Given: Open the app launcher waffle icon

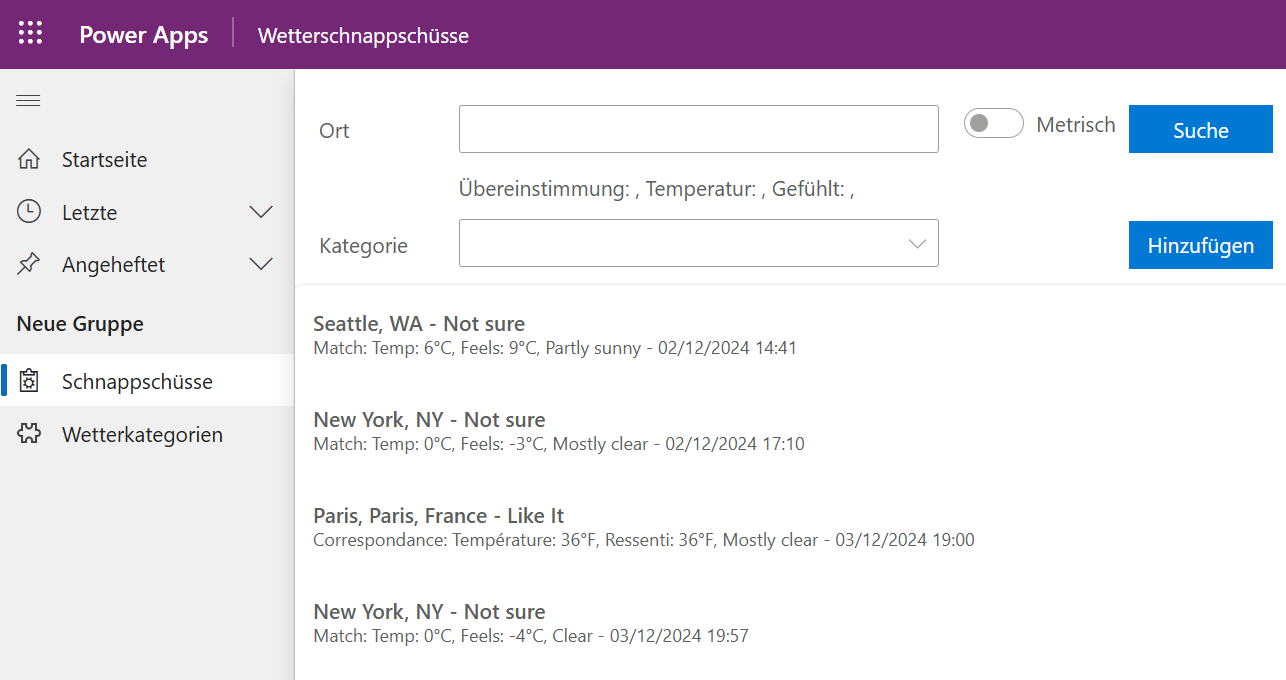Looking at the screenshot, I should (31, 34).
